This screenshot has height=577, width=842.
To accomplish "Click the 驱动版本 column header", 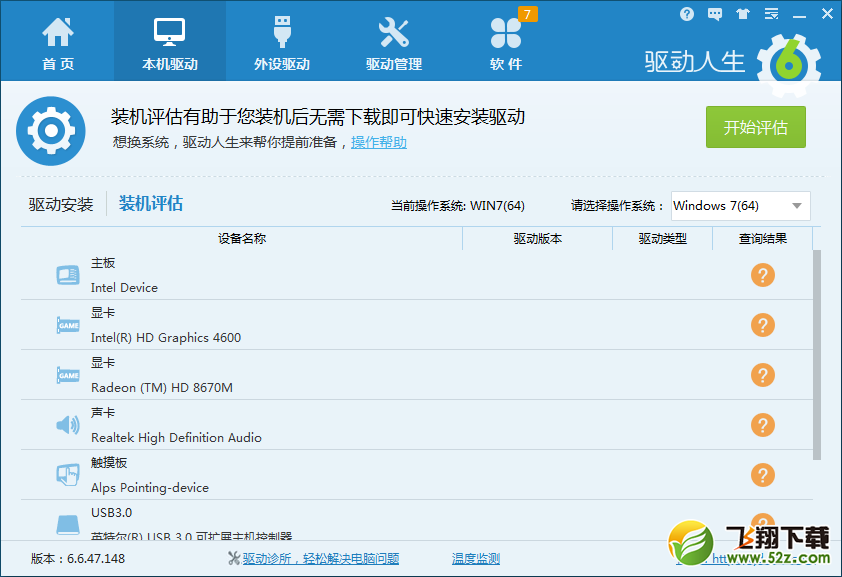I will [538, 238].
